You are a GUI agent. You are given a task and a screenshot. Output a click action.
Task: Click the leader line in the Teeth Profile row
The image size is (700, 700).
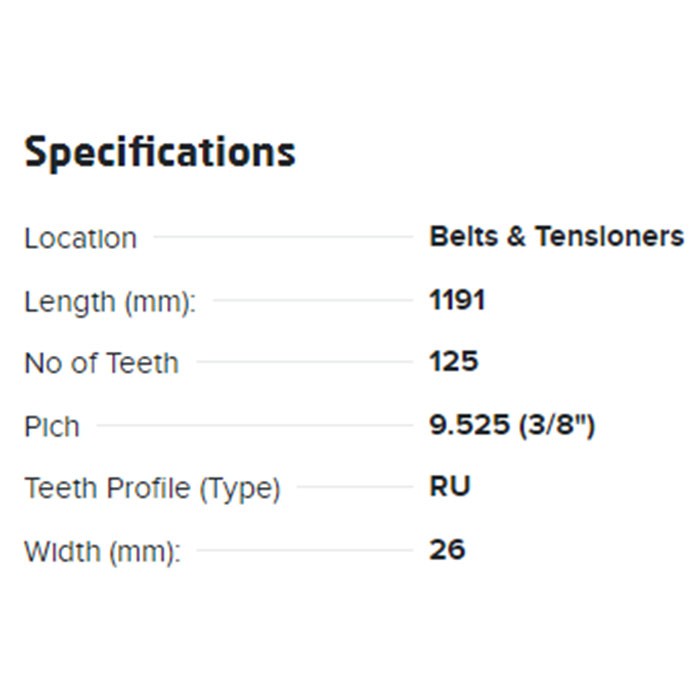354,488
